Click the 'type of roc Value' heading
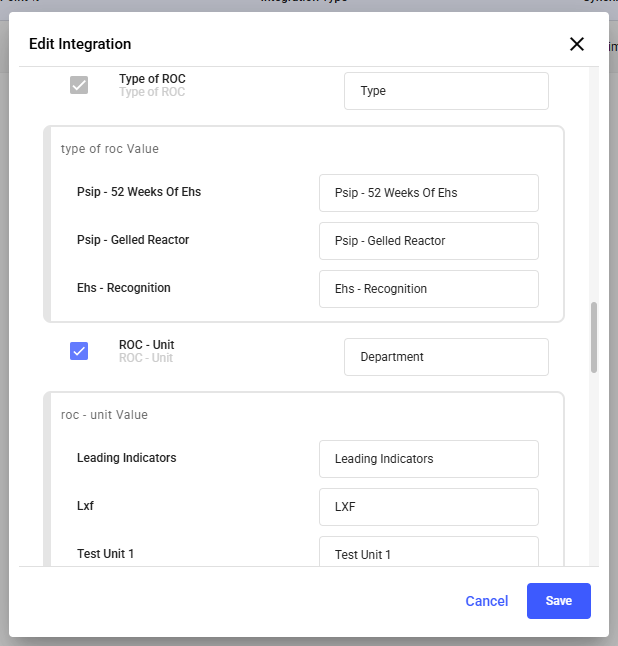Viewport: 618px width, 646px height. click(110, 149)
